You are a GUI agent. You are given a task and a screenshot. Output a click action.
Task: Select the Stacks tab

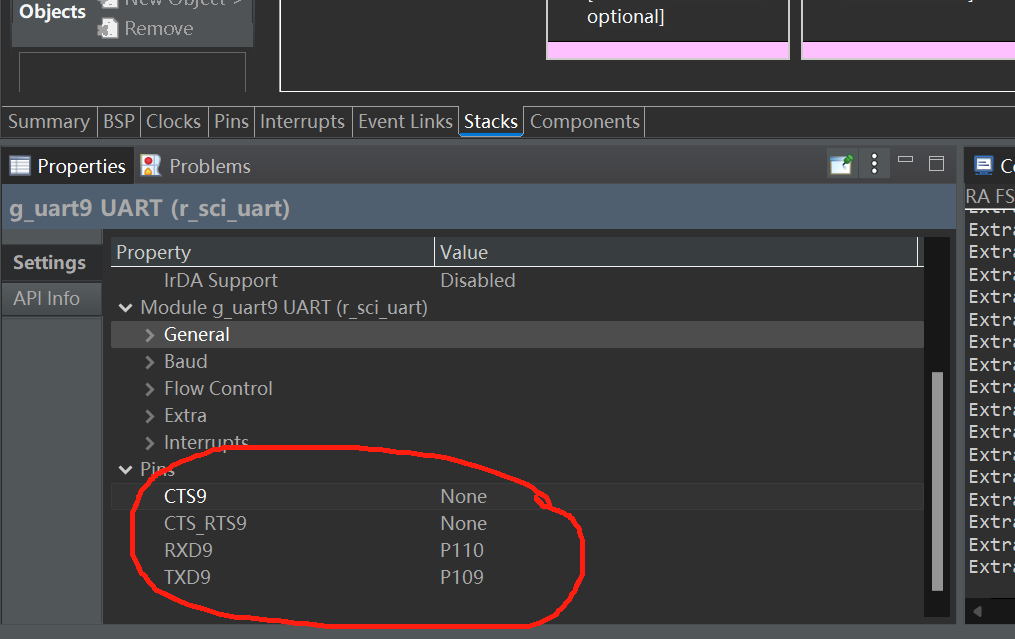[491, 122]
